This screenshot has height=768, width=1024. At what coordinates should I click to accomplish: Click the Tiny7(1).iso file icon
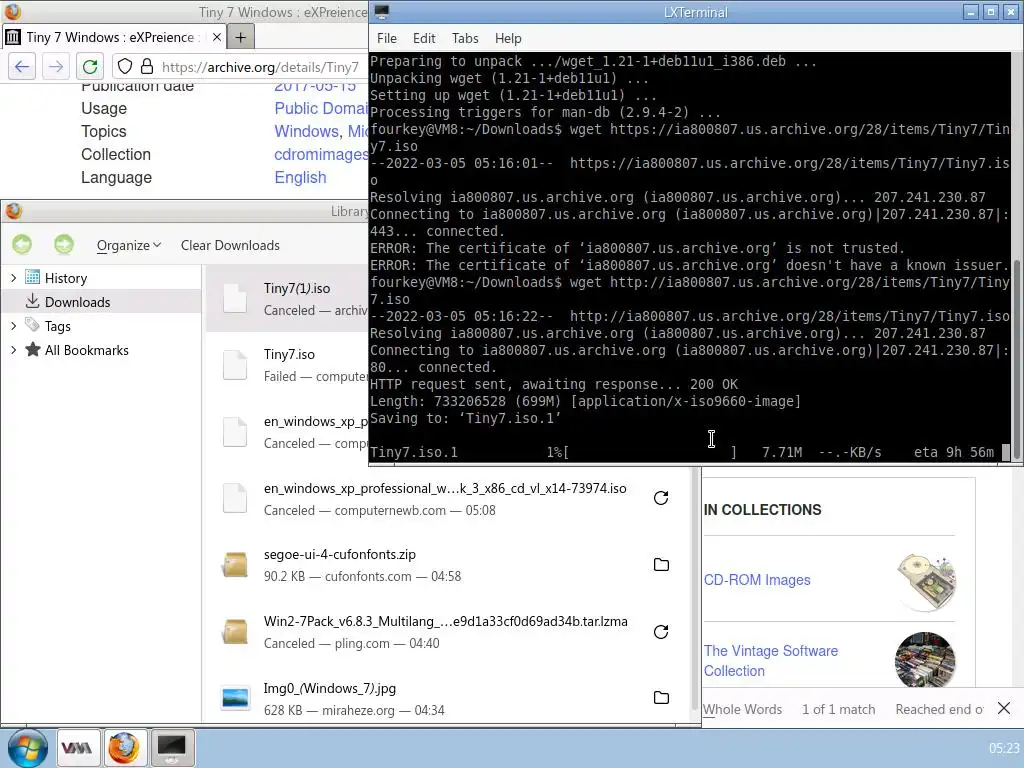(235, 299)
